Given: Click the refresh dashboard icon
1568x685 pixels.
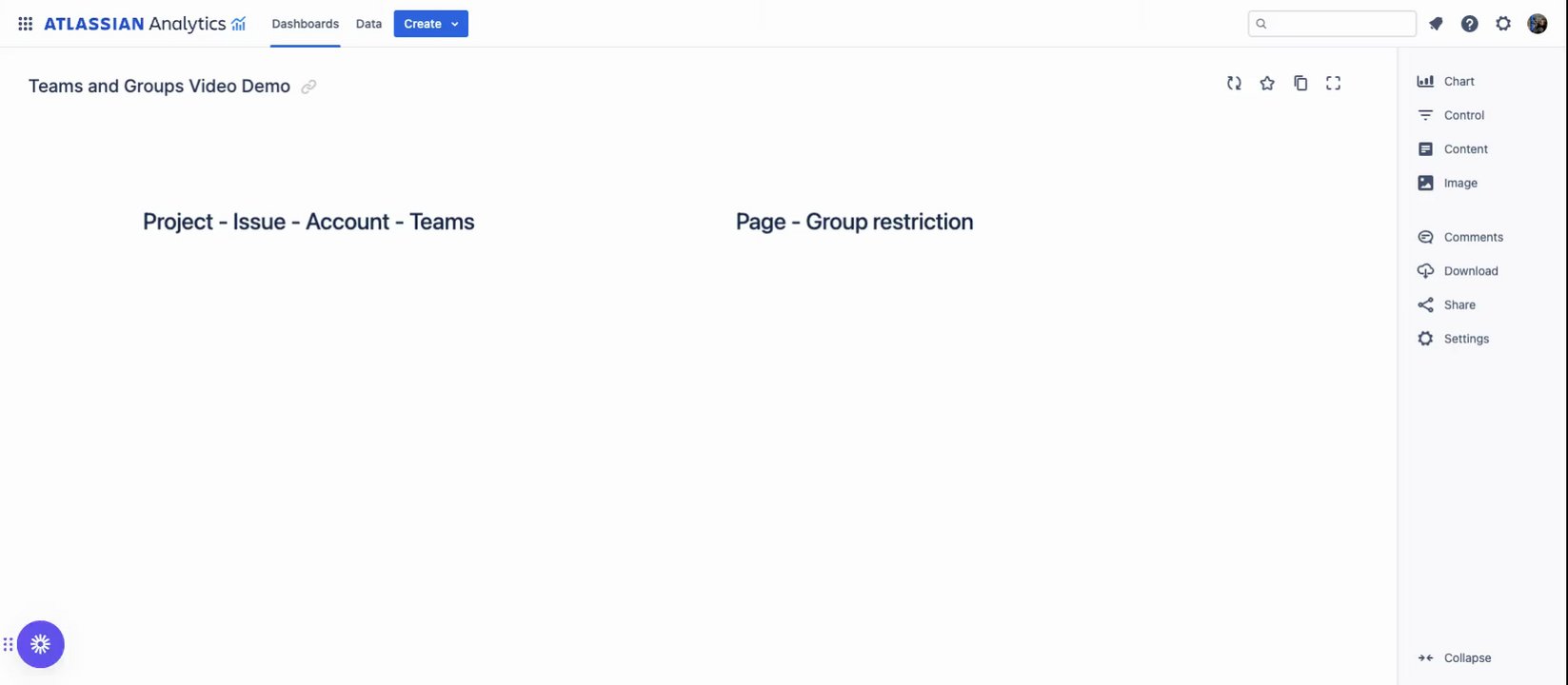Looking at the screenshot, I should coord(1234,84).
